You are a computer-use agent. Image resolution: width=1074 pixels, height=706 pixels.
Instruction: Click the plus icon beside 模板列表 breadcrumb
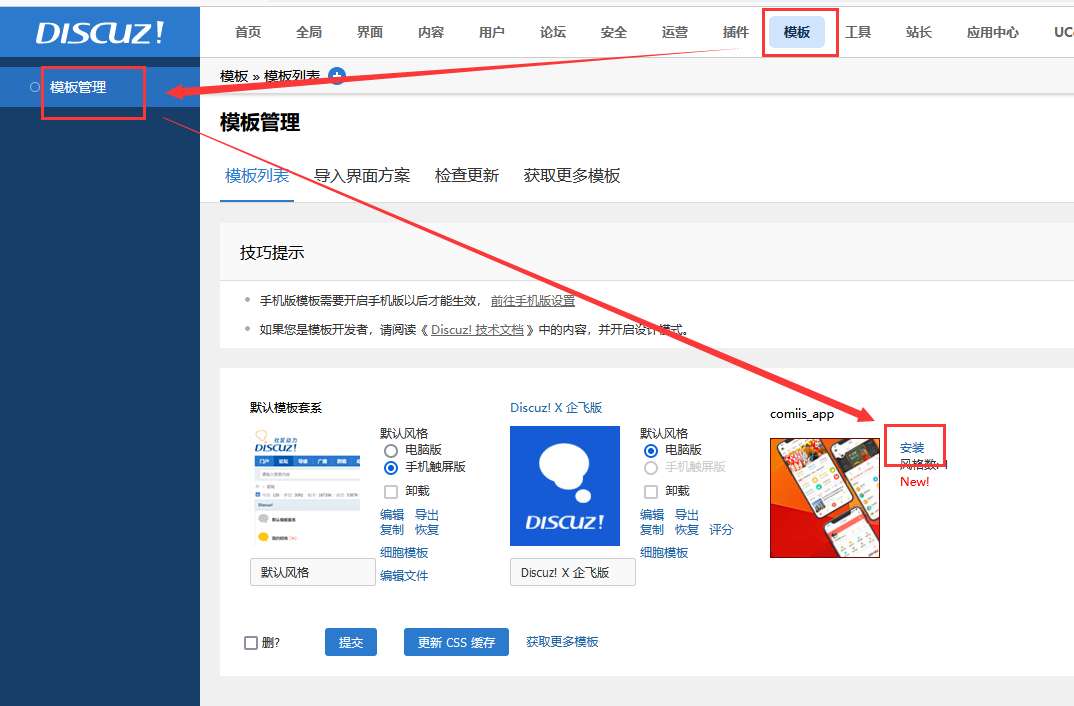click(337, 76)
